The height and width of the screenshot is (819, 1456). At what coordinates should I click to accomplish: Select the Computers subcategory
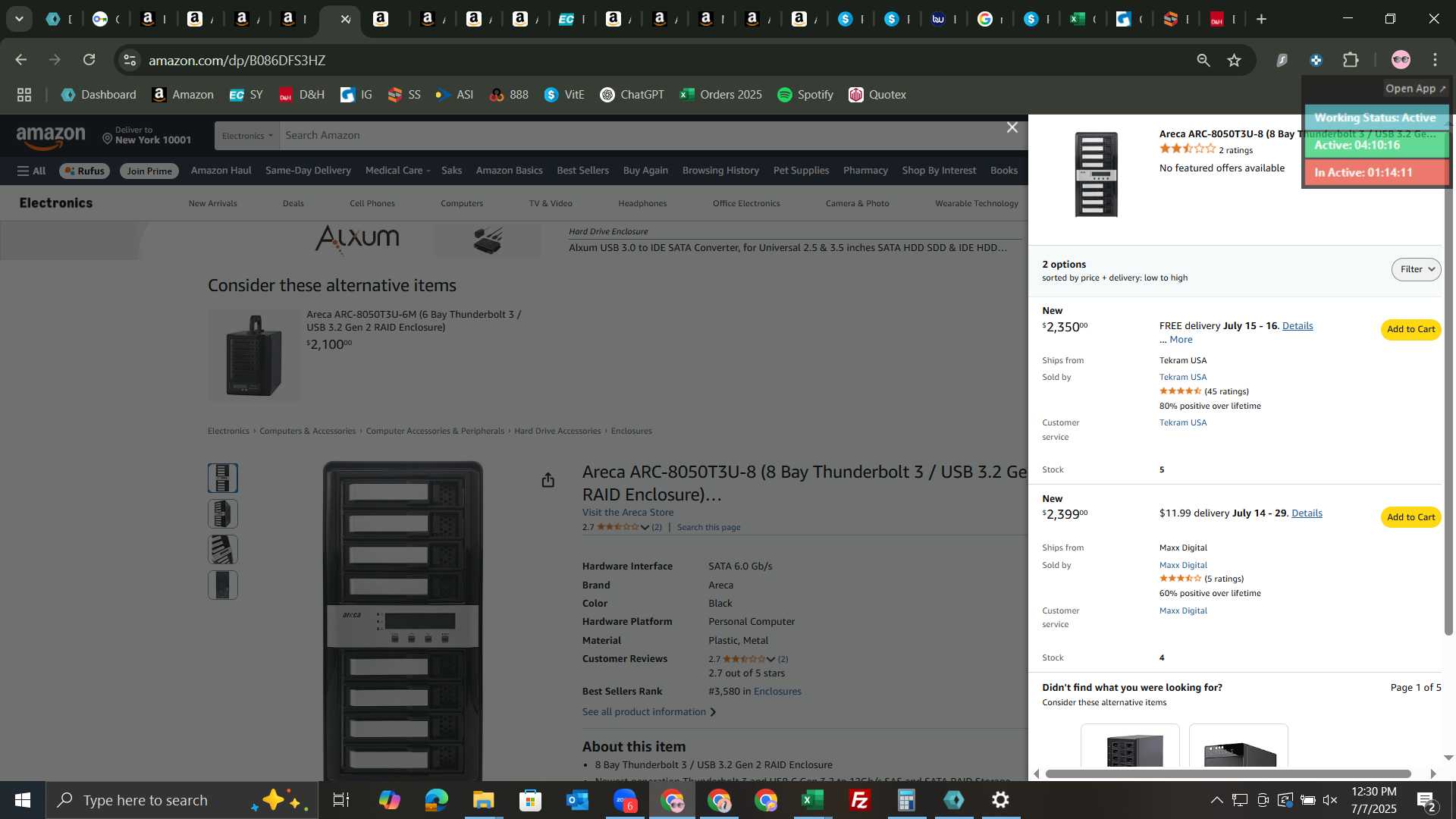[x=461, y=203]
